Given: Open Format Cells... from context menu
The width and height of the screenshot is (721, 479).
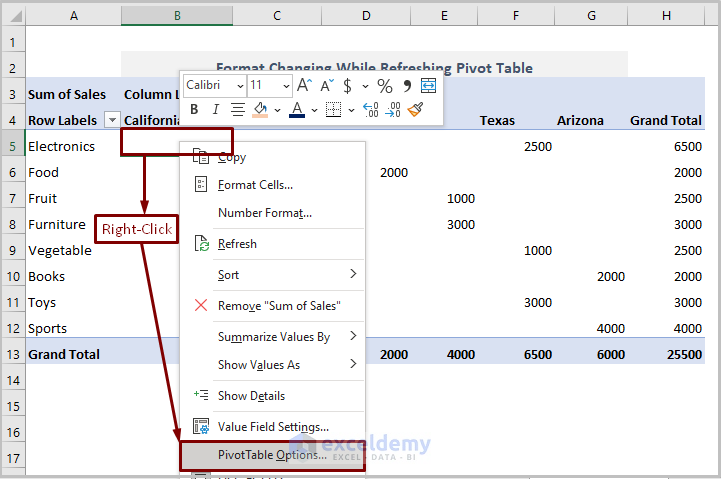Looking at the screenshot, I should 272,185.
